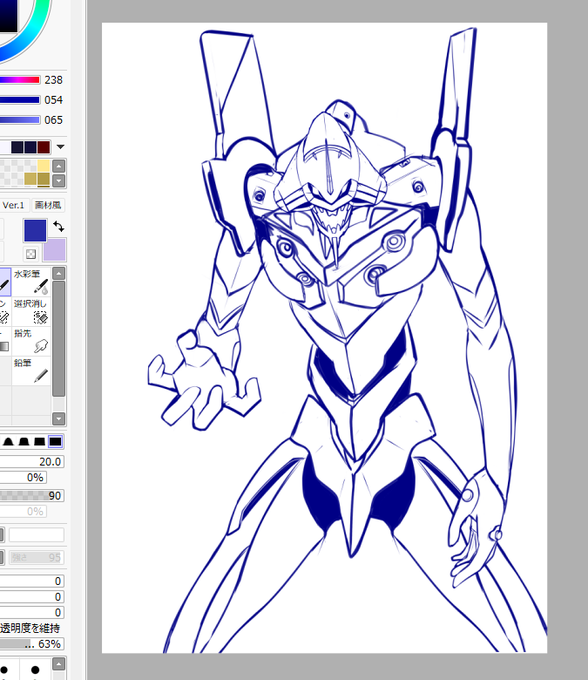Adjust the luminosity slider showing 065
This screenshot has width=588, height=680.
click(20, 120)
